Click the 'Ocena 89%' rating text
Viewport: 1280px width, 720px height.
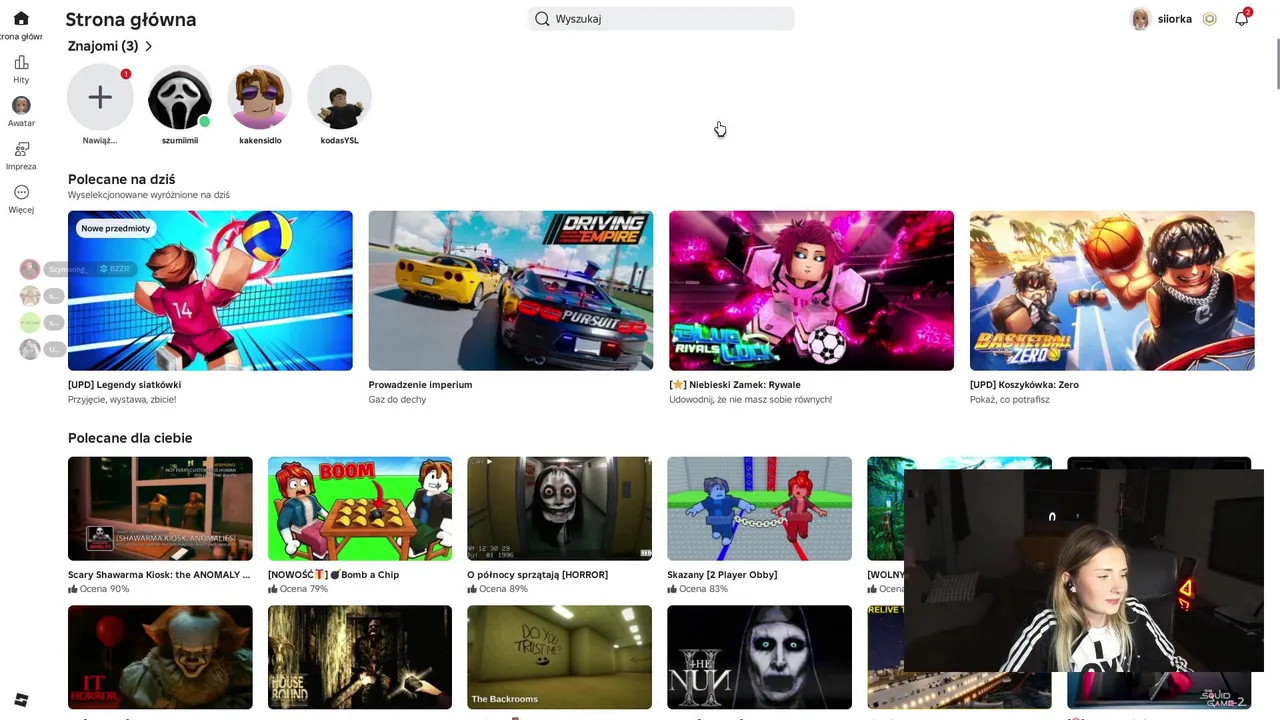(504, 589)
